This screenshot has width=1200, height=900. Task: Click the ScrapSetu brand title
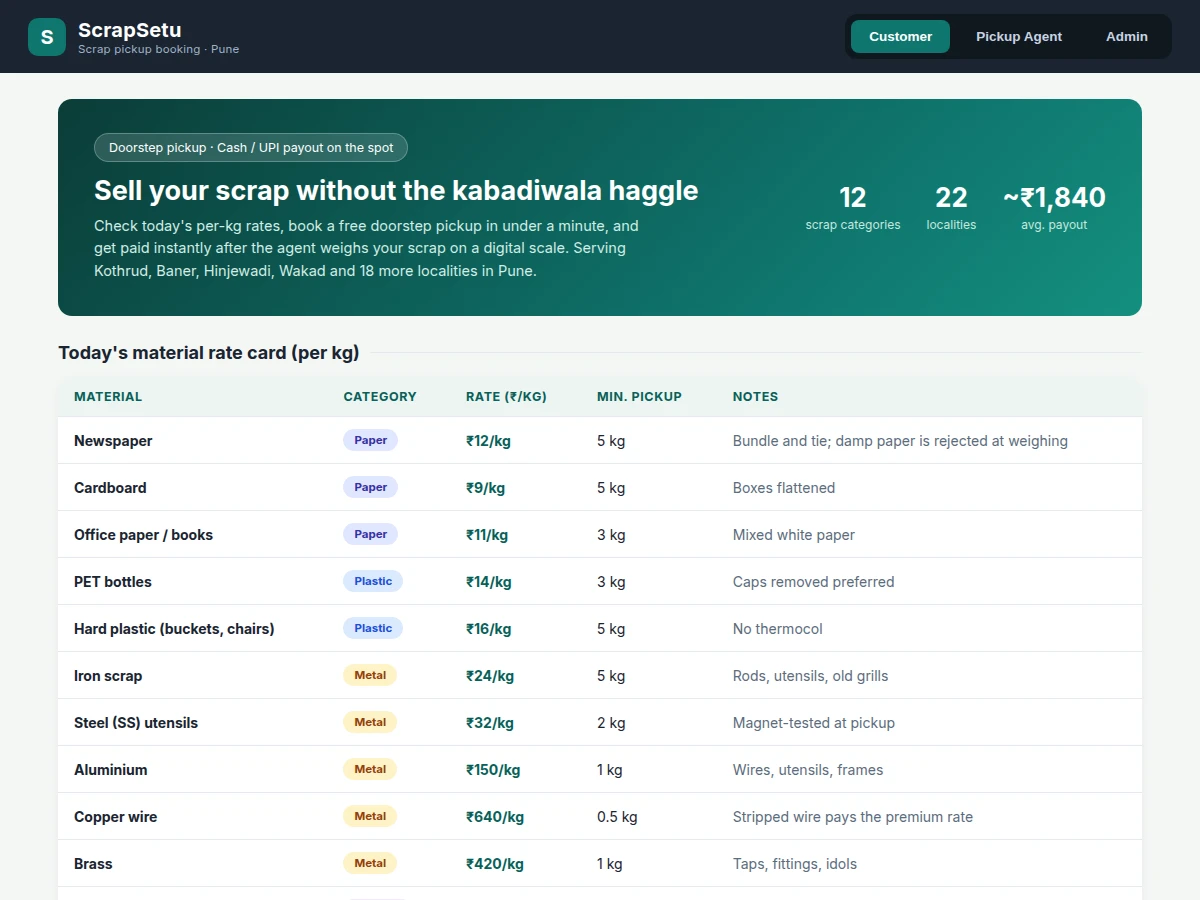click(130, 30)
